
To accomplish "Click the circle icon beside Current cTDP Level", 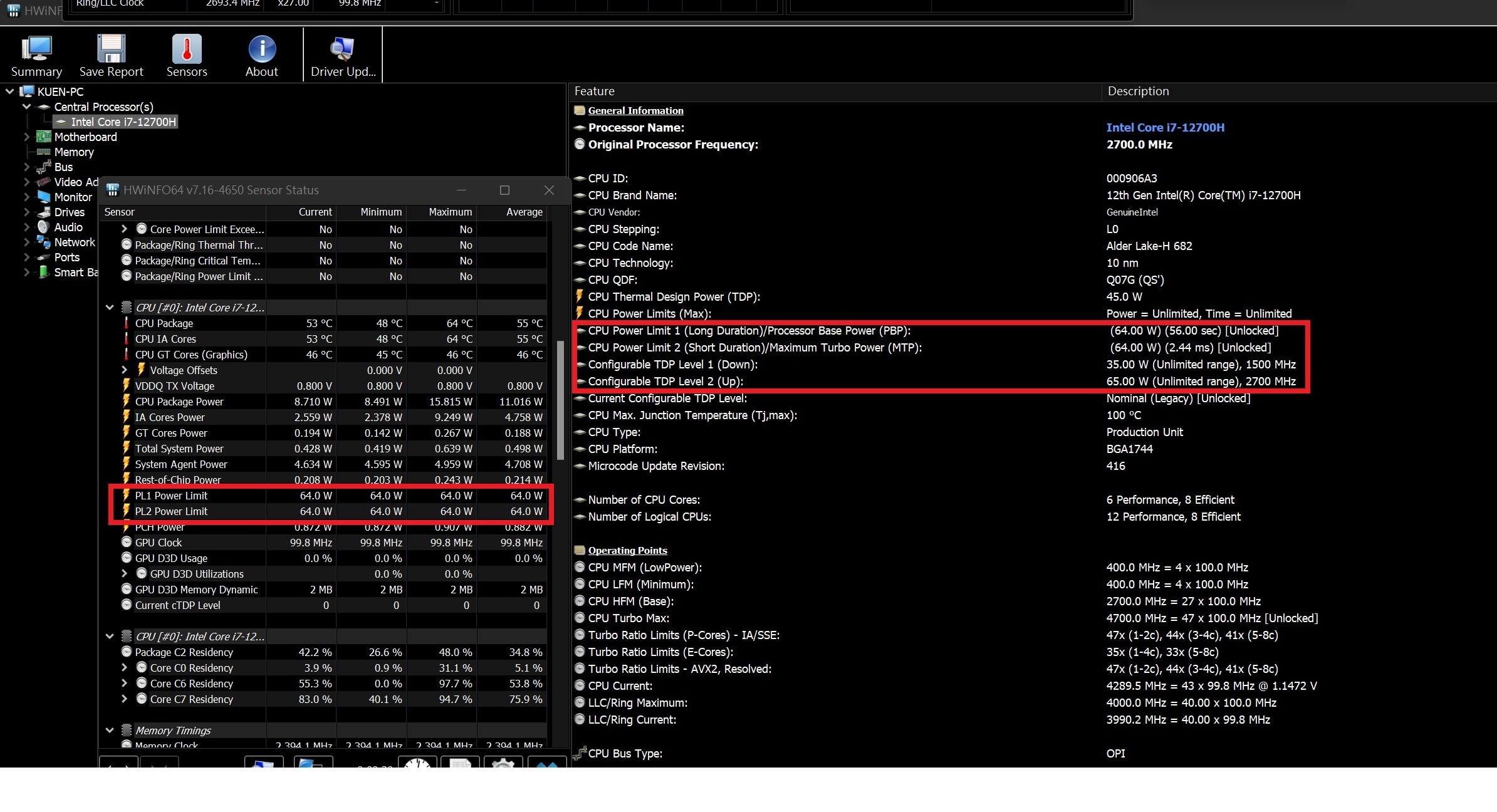I will click(x=127, y=605).
